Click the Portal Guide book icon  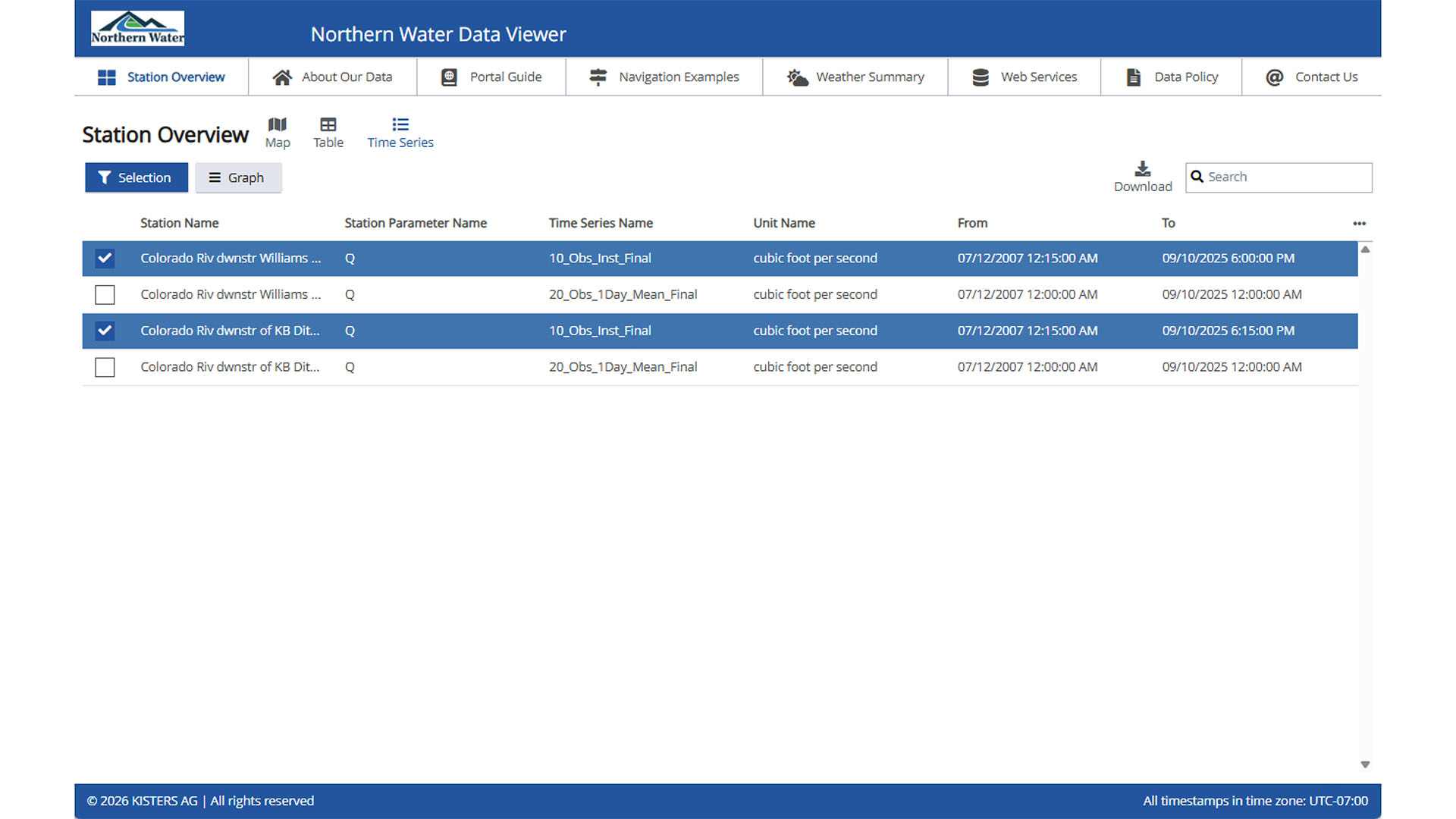tap(449, 77)
